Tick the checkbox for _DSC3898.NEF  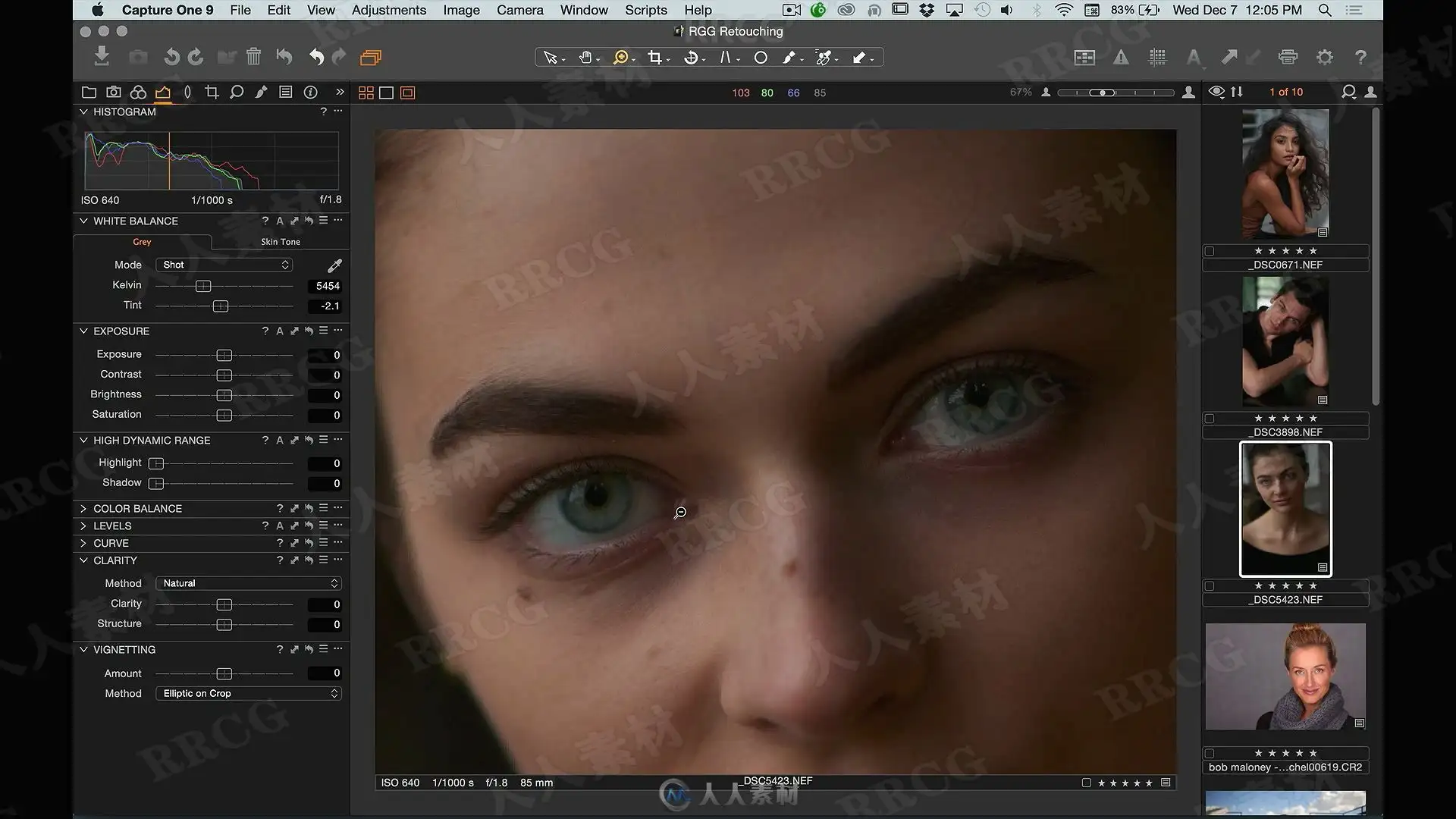tap(1210, 419)
